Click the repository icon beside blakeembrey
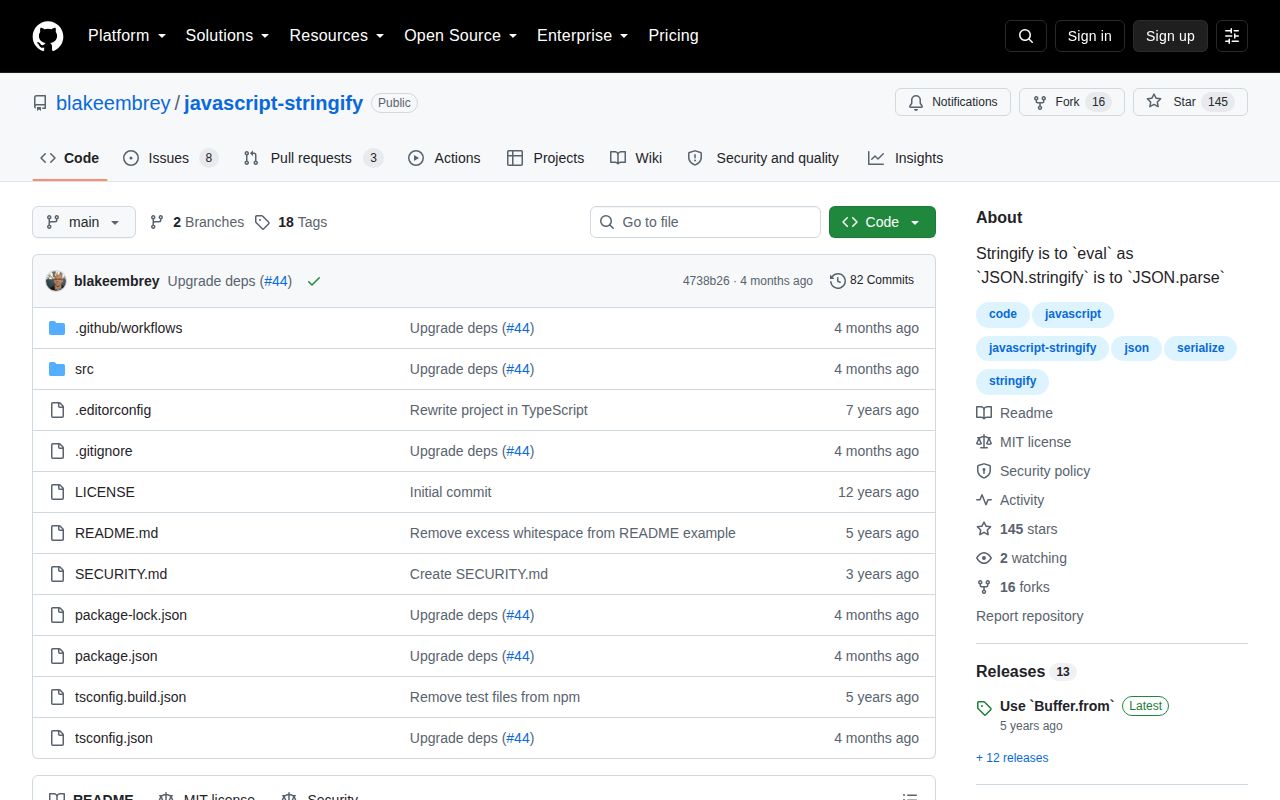 (40, 103)
